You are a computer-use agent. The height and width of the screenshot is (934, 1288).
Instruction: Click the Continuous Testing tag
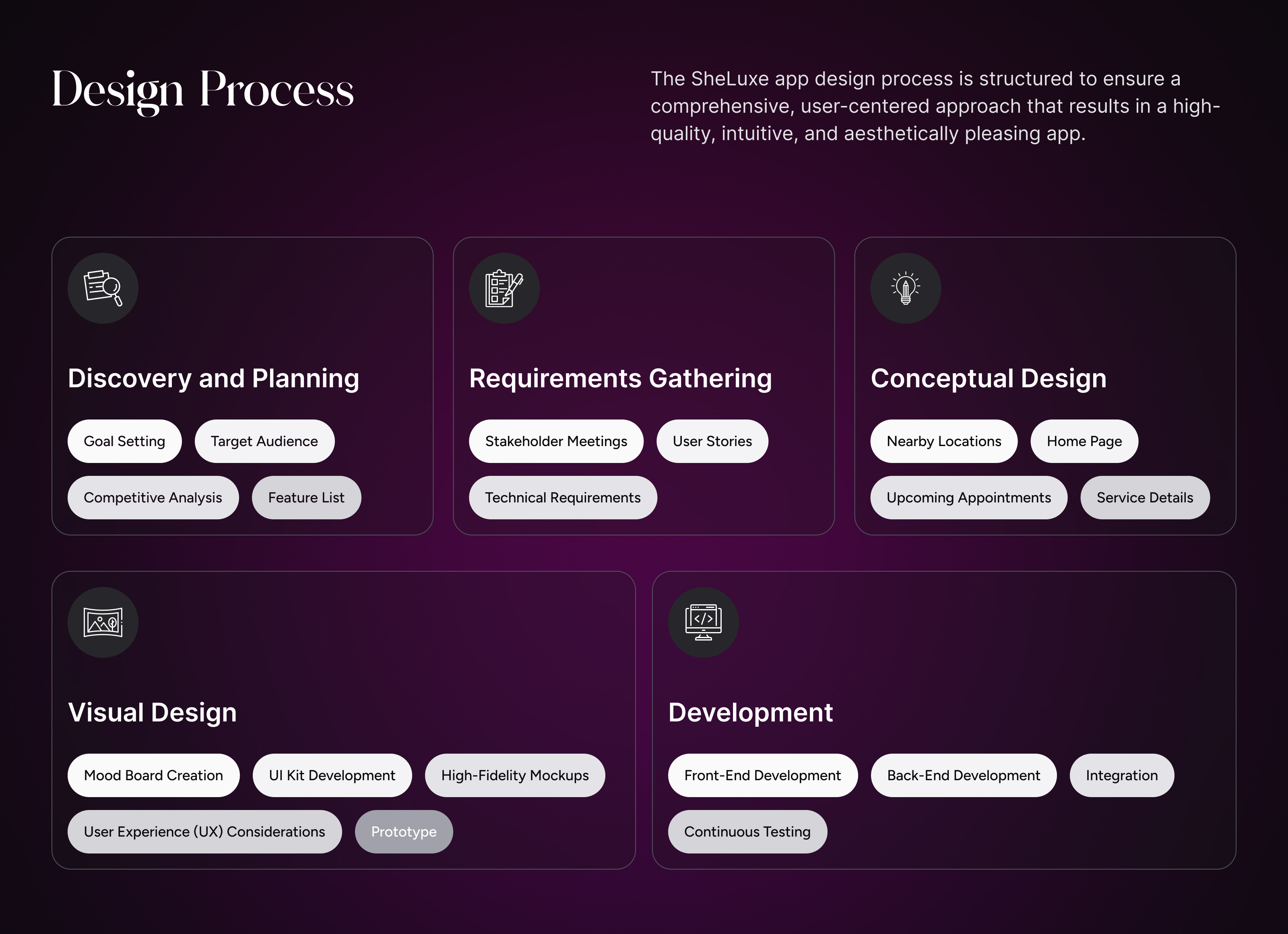pyautogui.click(x=747, y=832)
